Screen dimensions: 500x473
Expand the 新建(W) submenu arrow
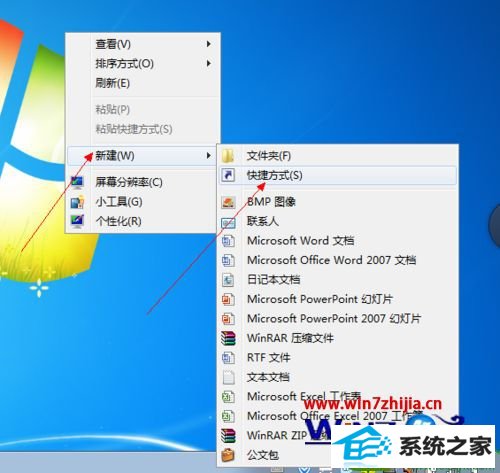(209, 155)
